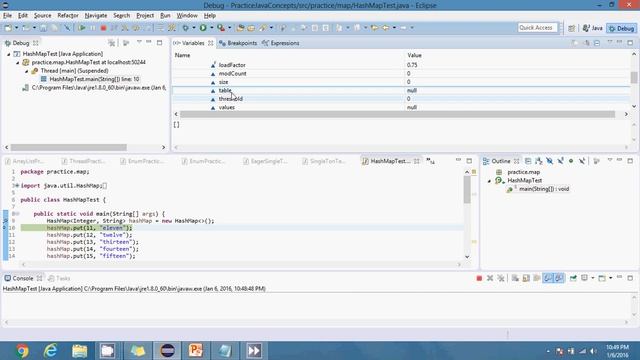Screen dimensions: 640x360
Task: Click the Open Perspective icon
Action: pyautogui.click(x=571, y=28)
